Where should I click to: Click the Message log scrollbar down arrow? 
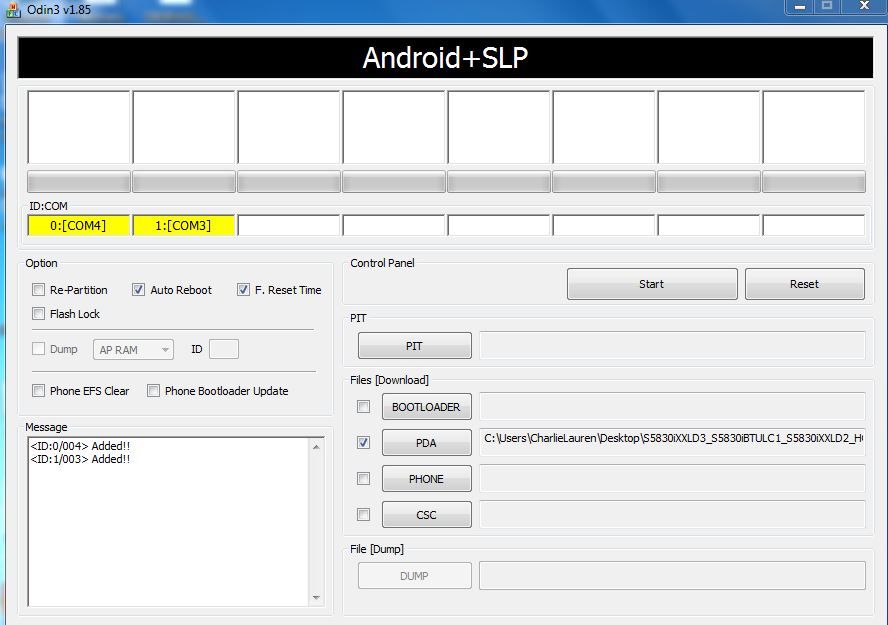point(316,597)
